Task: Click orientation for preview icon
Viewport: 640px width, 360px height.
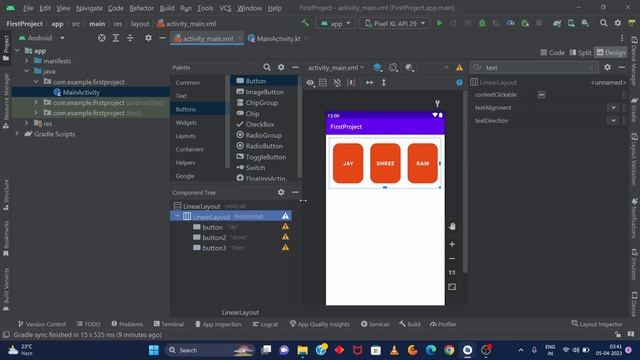Action: point(393,67)
